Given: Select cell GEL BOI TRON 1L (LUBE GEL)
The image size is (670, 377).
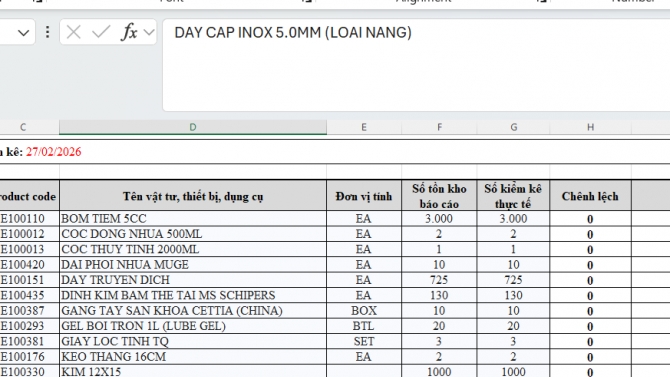Looking at the screenshot, I should click(193, 326).
